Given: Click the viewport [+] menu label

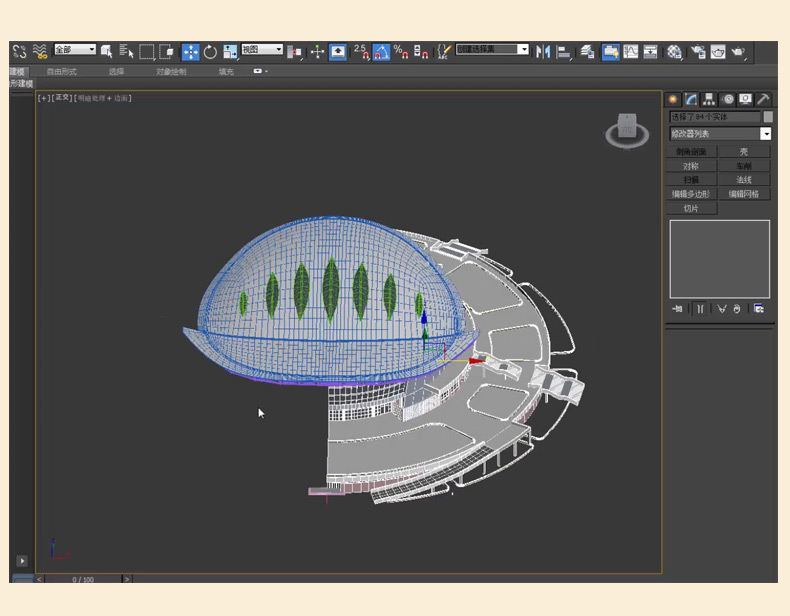Looking at the screenshot, I should pyautogui.click(x=44, y=98).
